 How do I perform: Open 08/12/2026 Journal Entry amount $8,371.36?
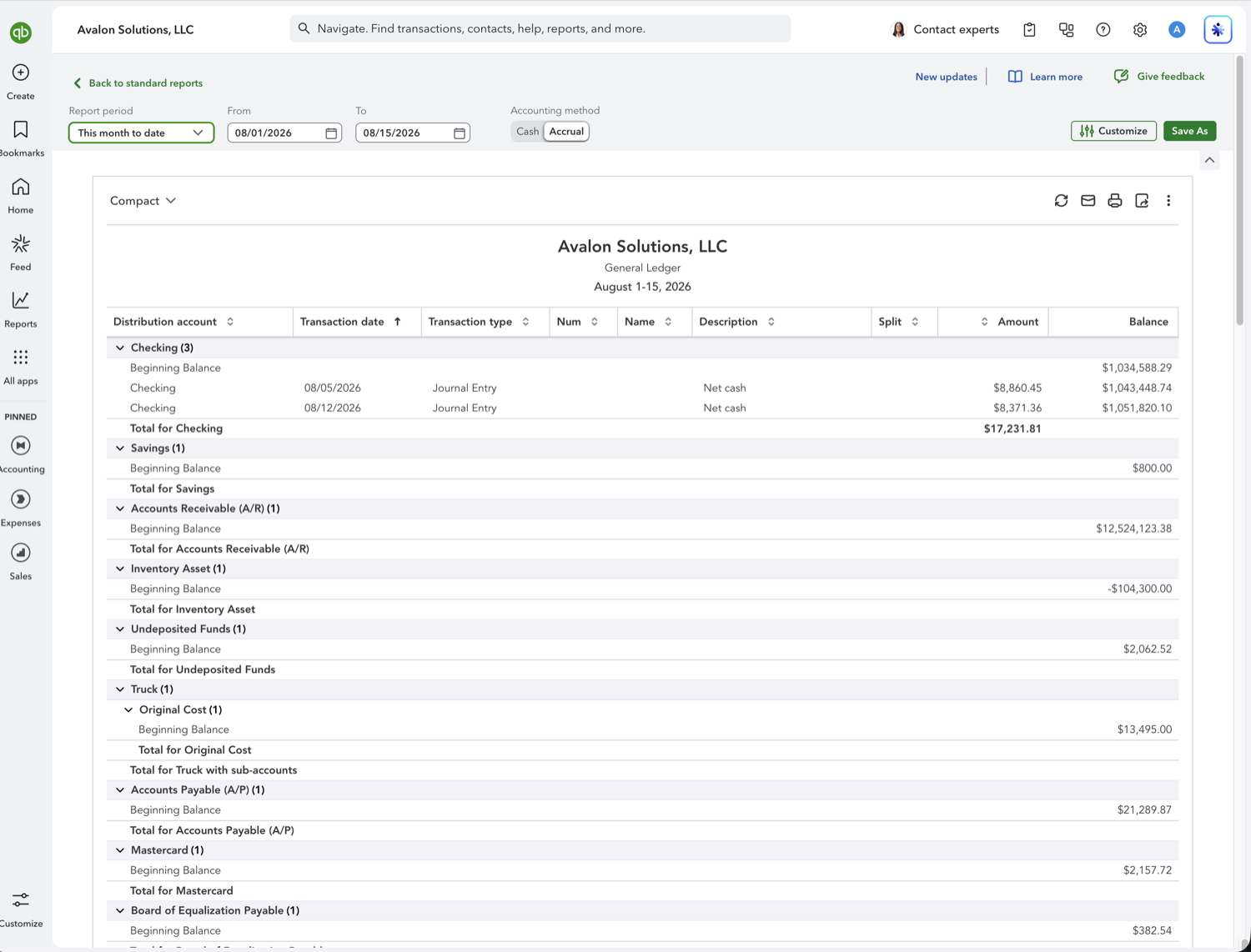tap(1017, 408)
